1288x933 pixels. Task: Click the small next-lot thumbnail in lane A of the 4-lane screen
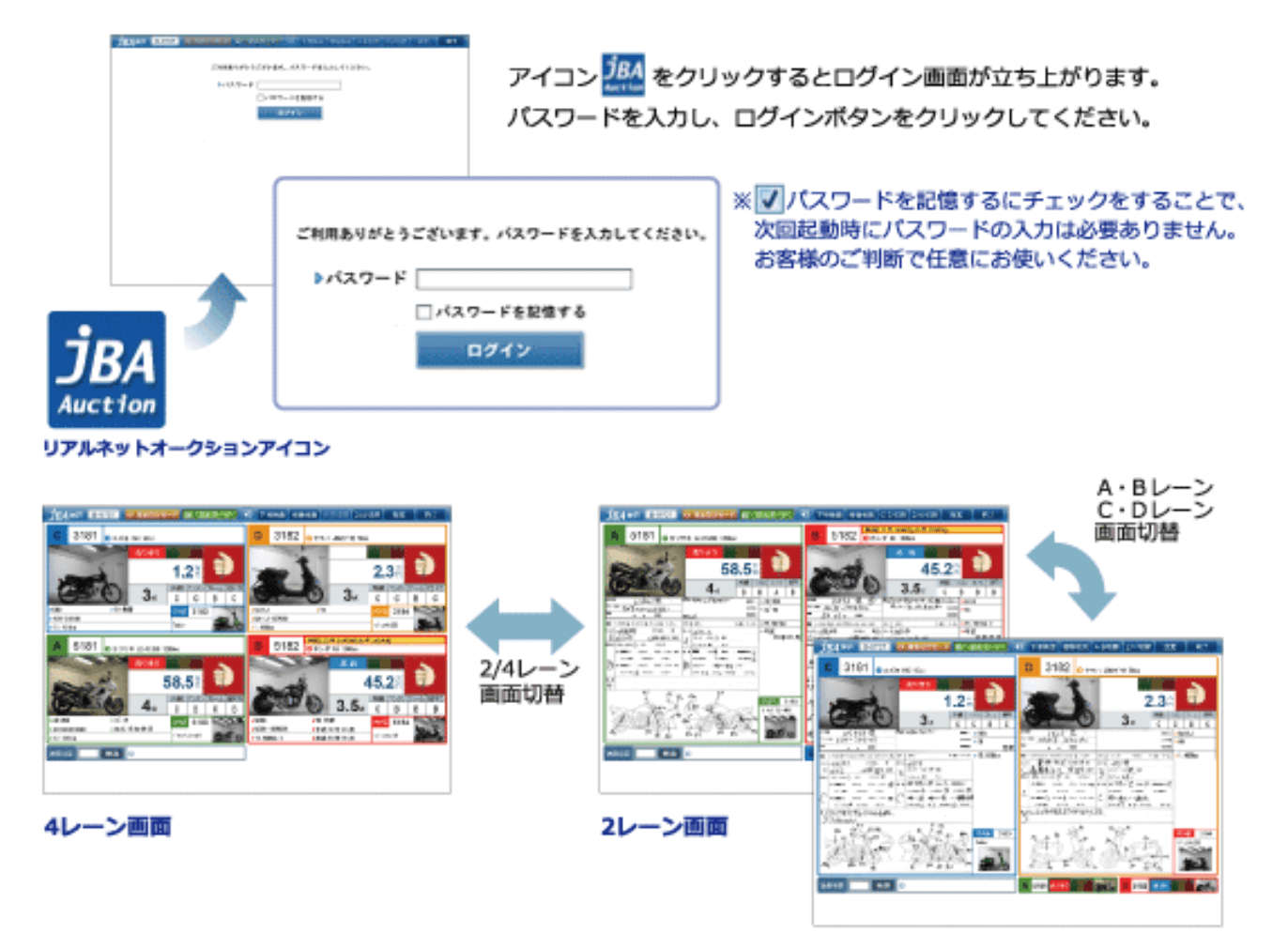[226, 729]
